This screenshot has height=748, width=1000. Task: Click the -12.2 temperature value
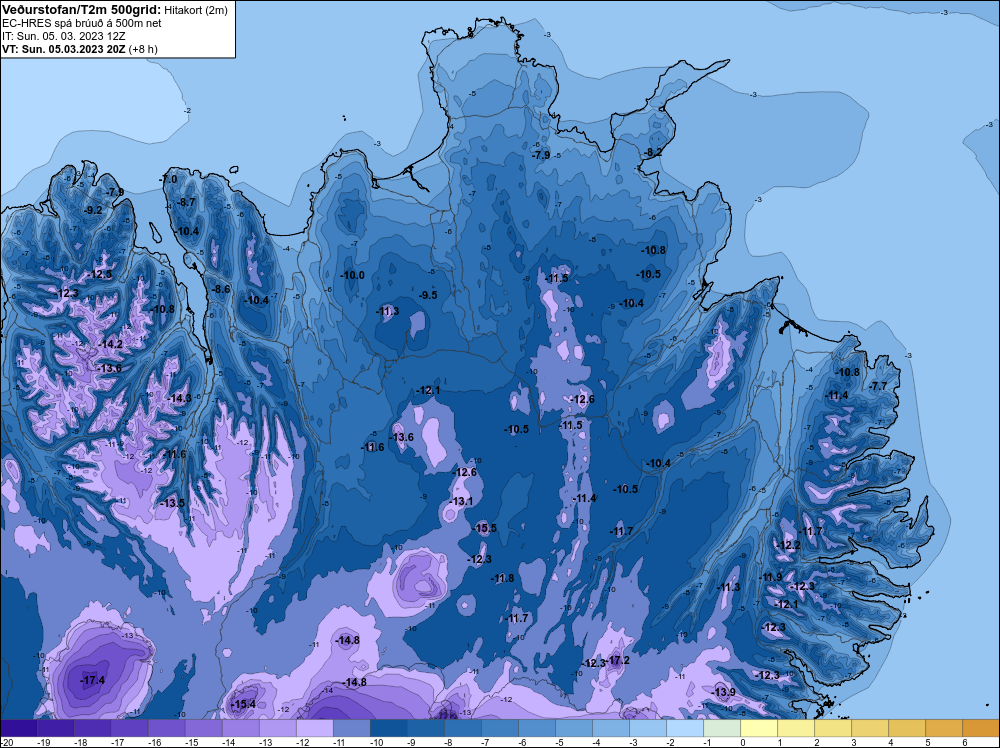tap(789, 545)
